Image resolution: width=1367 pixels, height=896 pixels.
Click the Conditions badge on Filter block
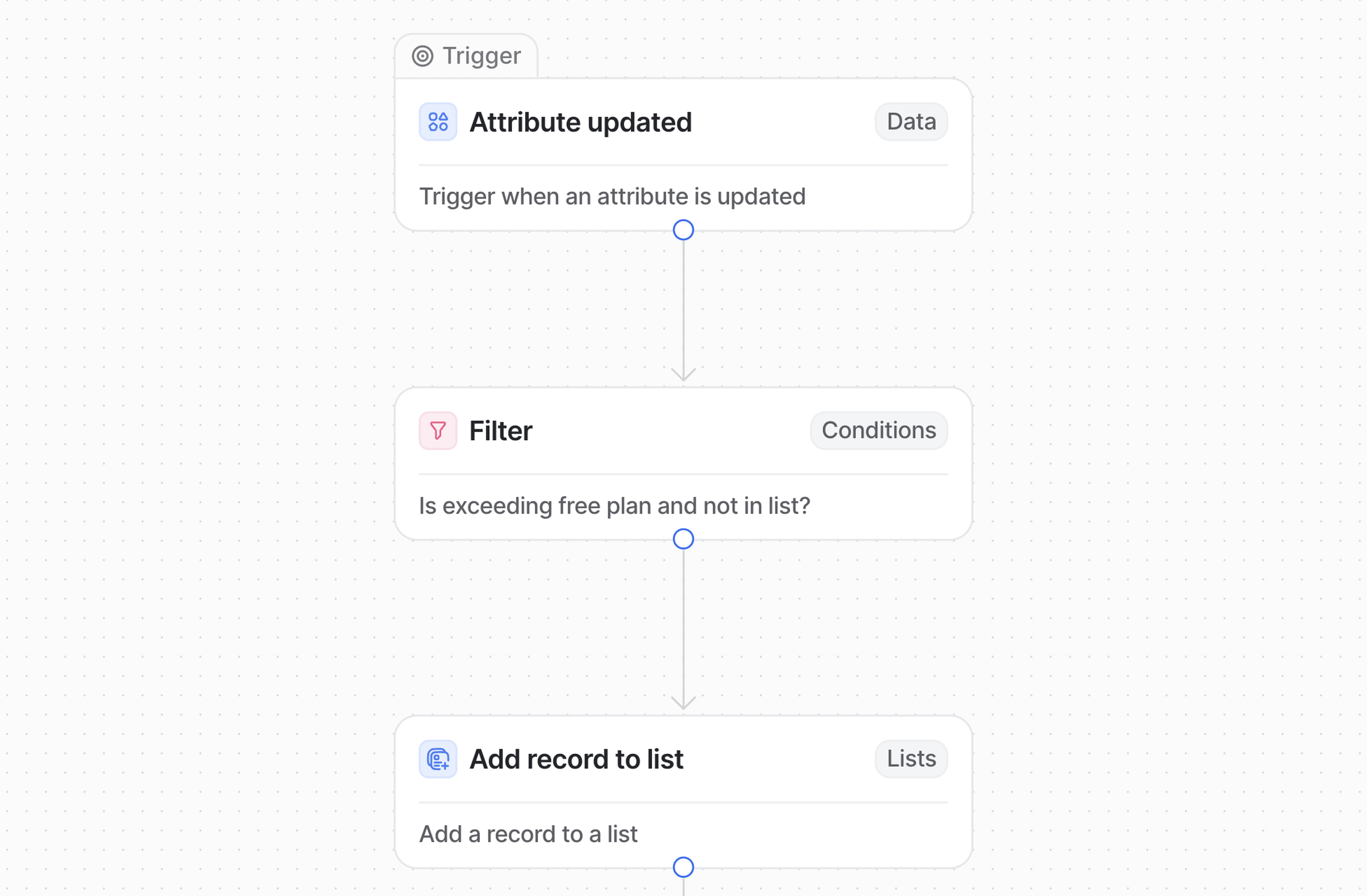[878, 431]
